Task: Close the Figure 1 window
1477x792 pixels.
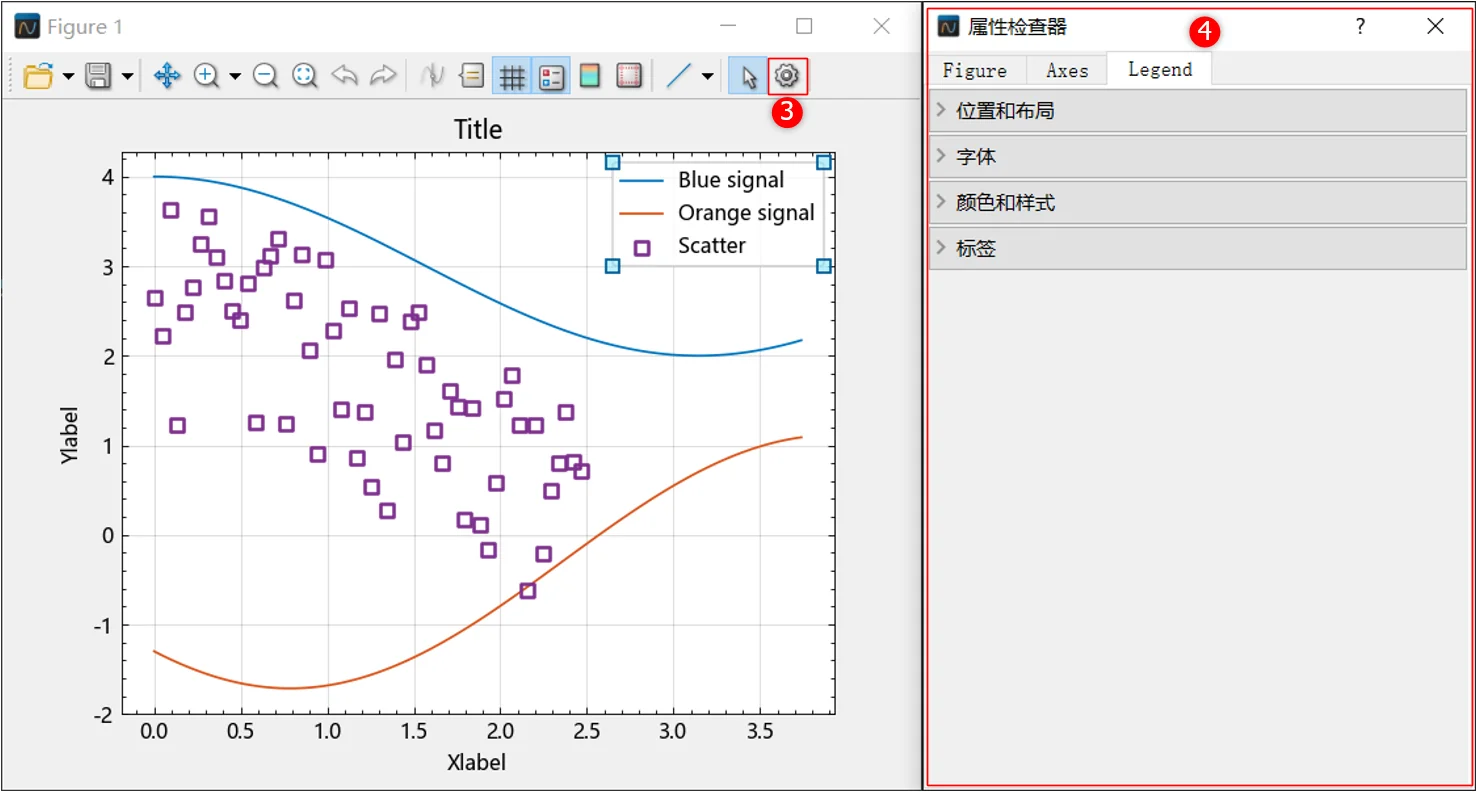Action: coord(881,27)
